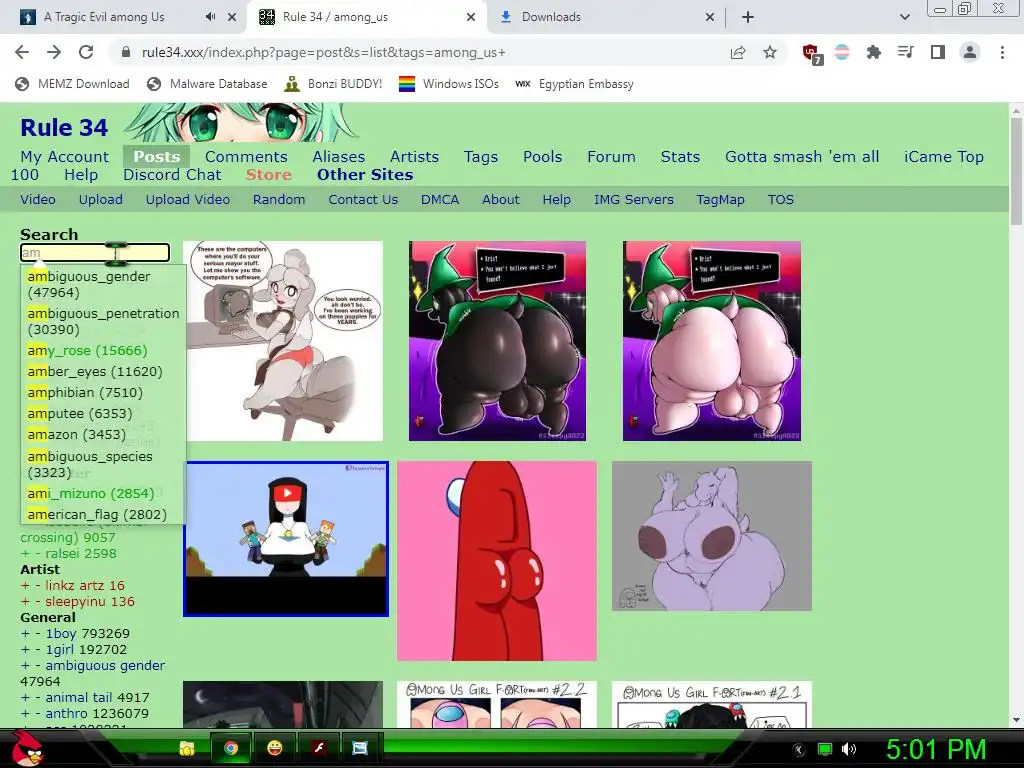Image resolution: width=1024 pixels, height=768 pixels.
Task: Bookmark this page with the star icon
Action: tap(770, 52)
